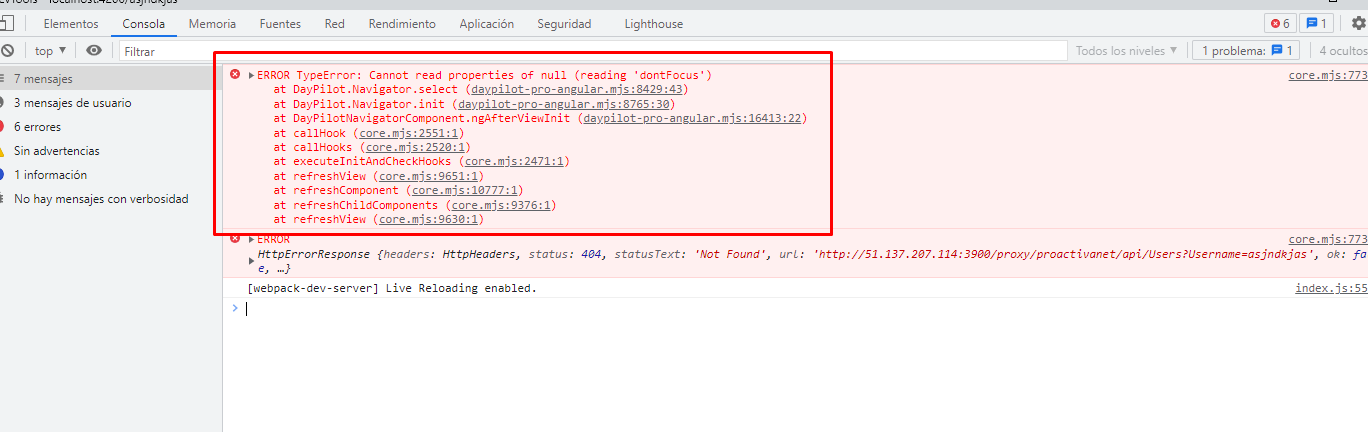Open the Todos los niveles log level dropdown
The width and height of the screenshot is (1368, 432).
[1126, 50]
